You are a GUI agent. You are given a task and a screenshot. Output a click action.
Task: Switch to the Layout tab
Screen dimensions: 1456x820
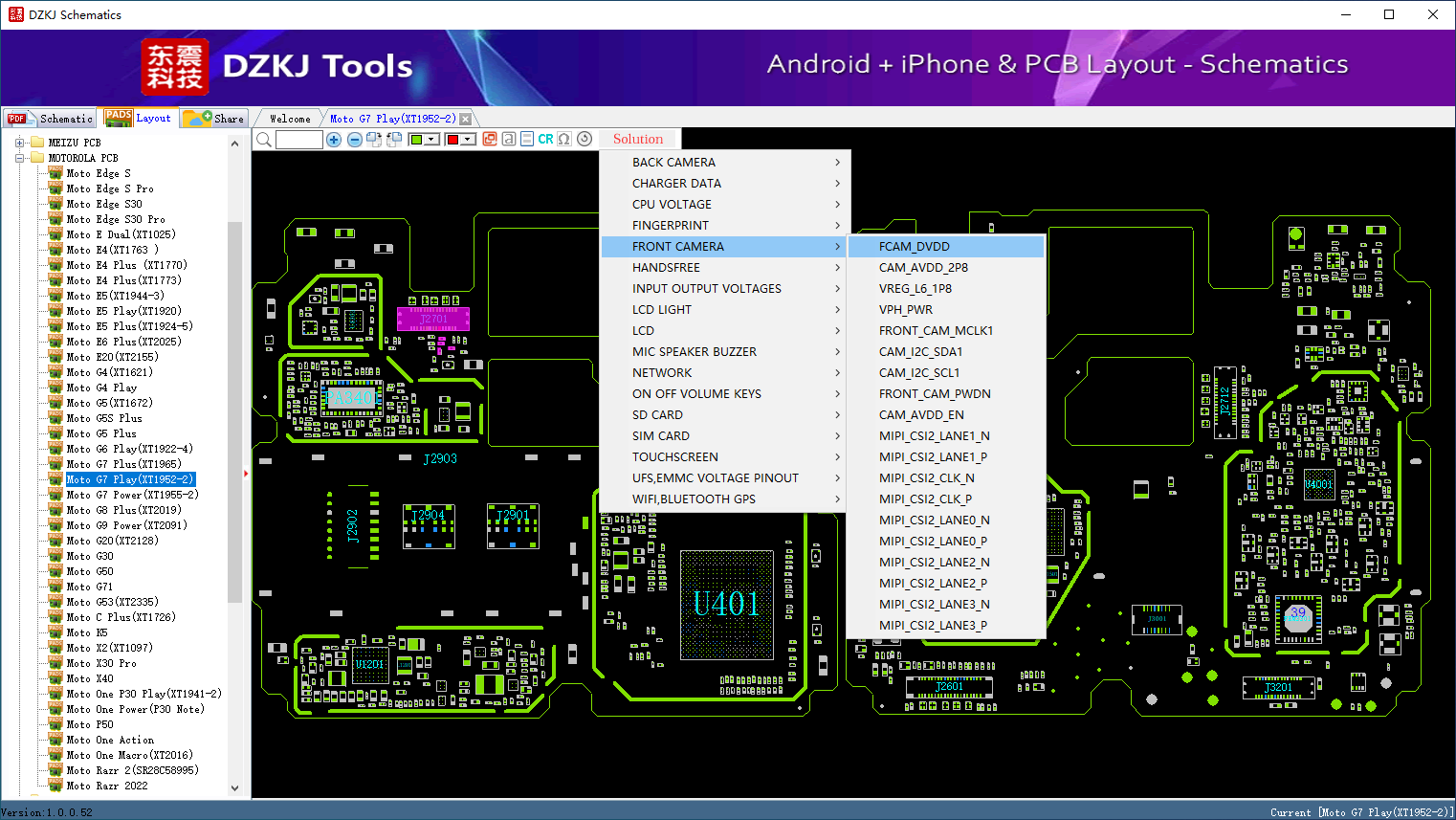point(139,118)
